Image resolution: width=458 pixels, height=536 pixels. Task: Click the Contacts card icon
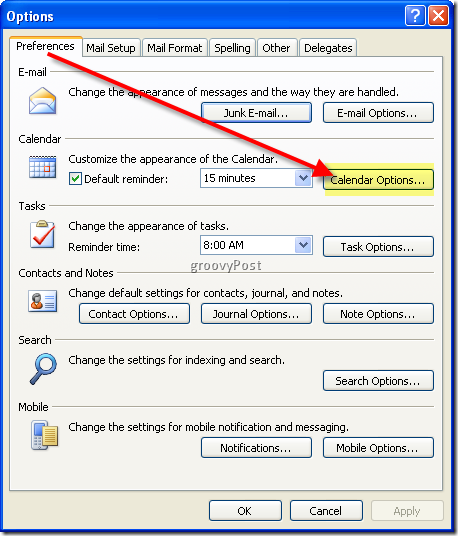click(43, 301)
